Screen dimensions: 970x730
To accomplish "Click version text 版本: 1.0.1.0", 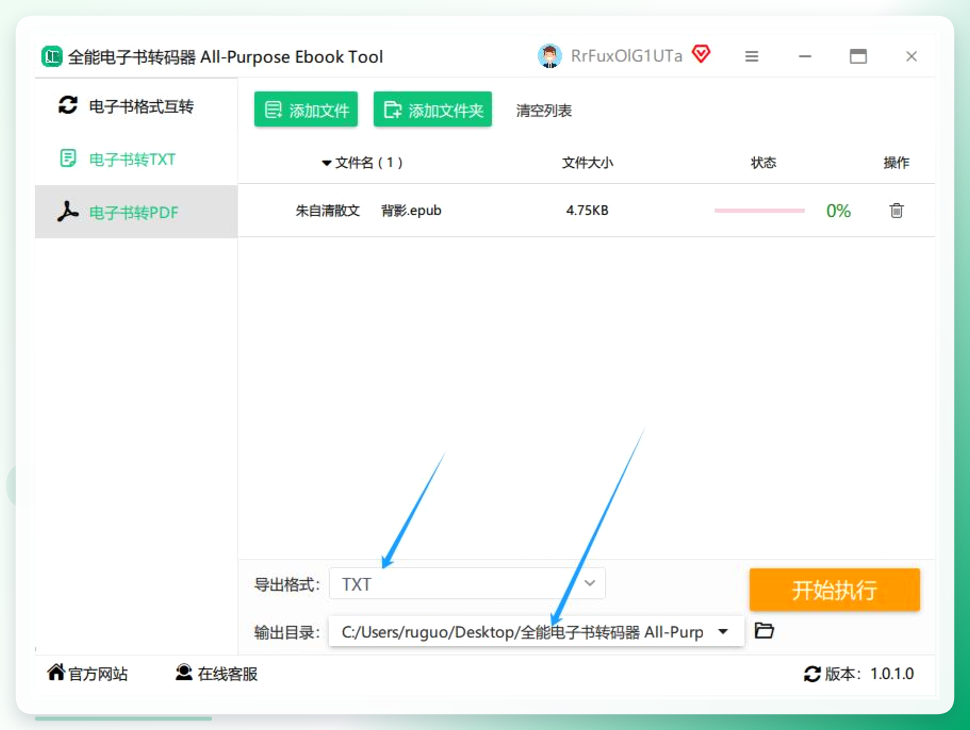I will coord(869,674).
